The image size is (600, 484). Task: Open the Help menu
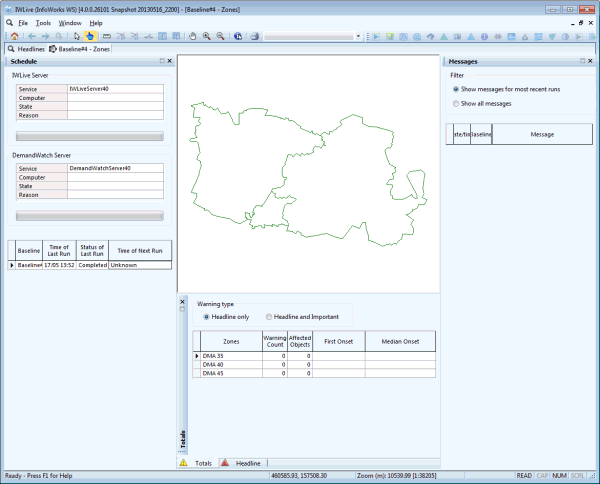point(96,23)
